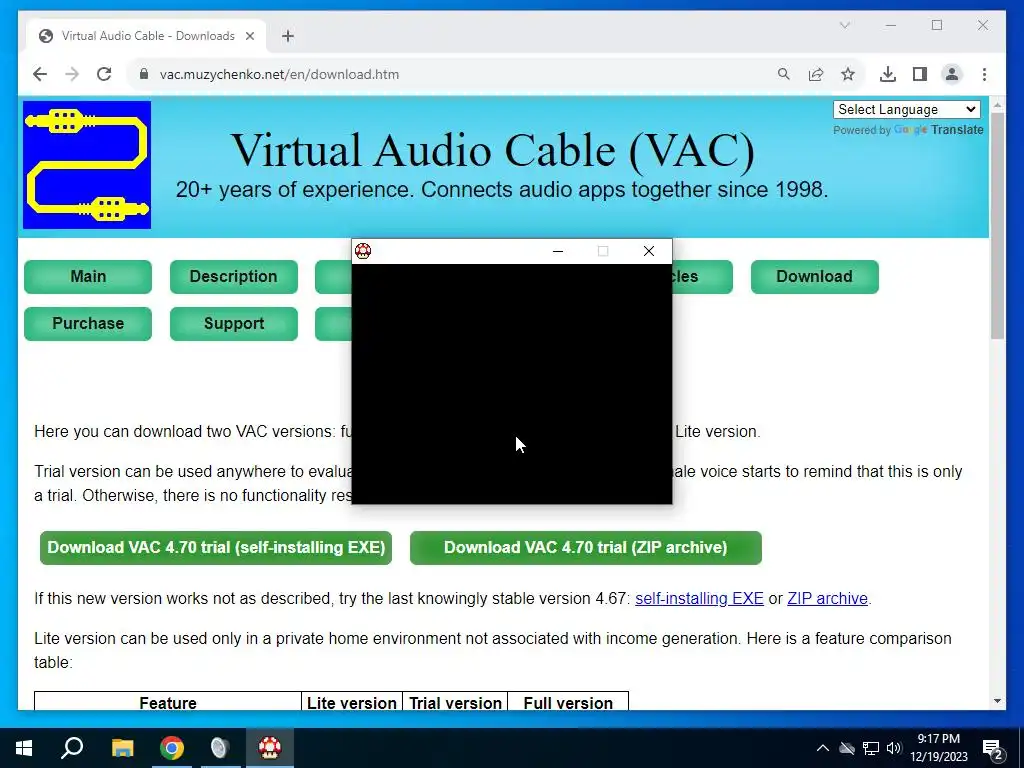Click the gray oval app taskbar icon

click(x=220, y=748)
